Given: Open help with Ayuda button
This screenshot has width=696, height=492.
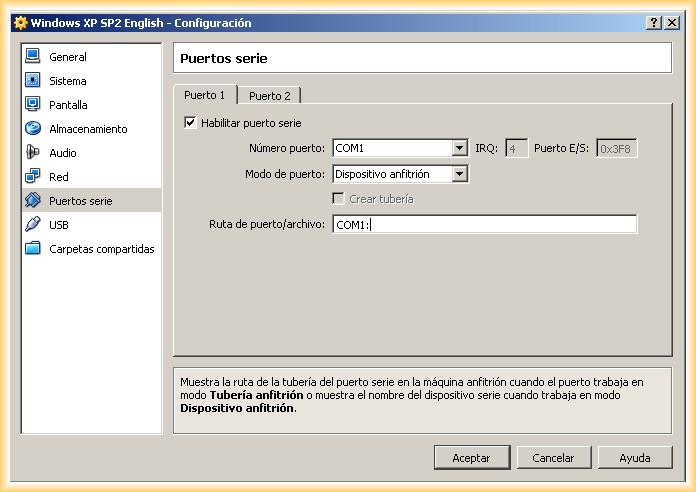Looking at the screenshot, I should click(635, 458).
